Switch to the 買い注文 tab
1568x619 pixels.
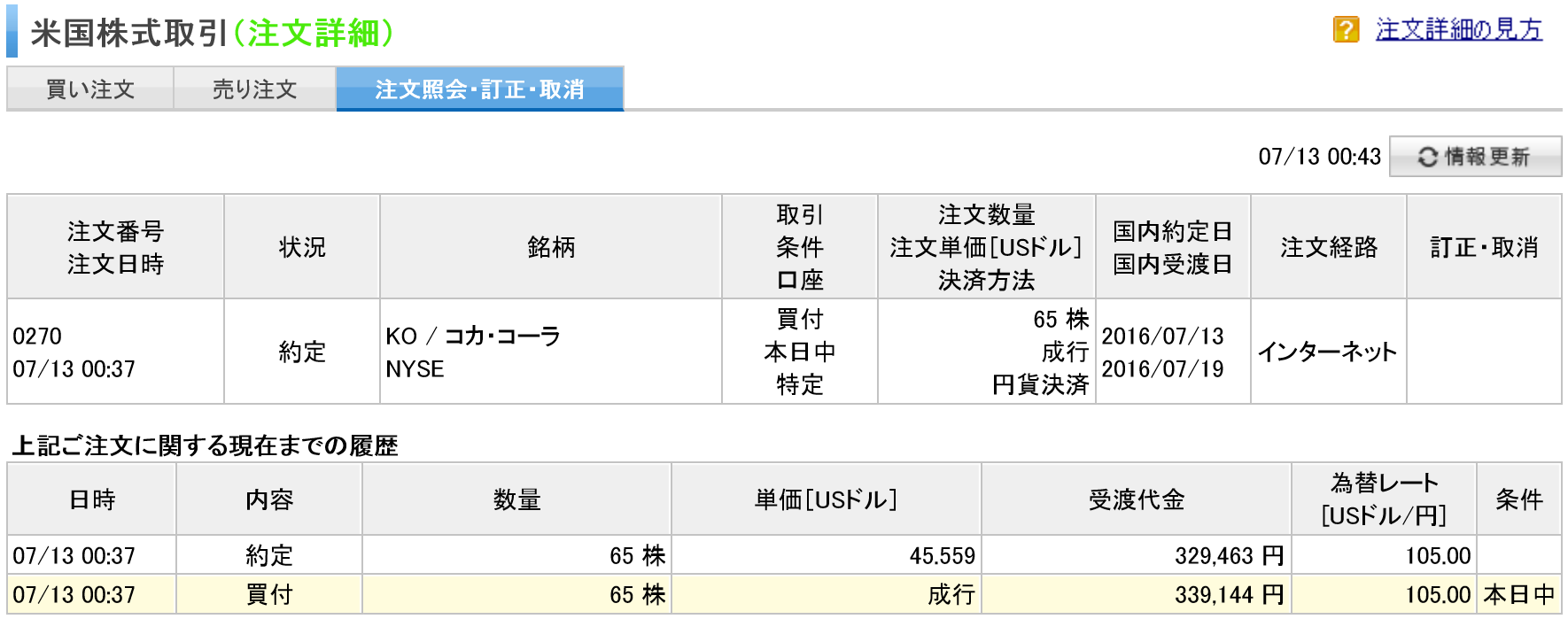(90, 89)
